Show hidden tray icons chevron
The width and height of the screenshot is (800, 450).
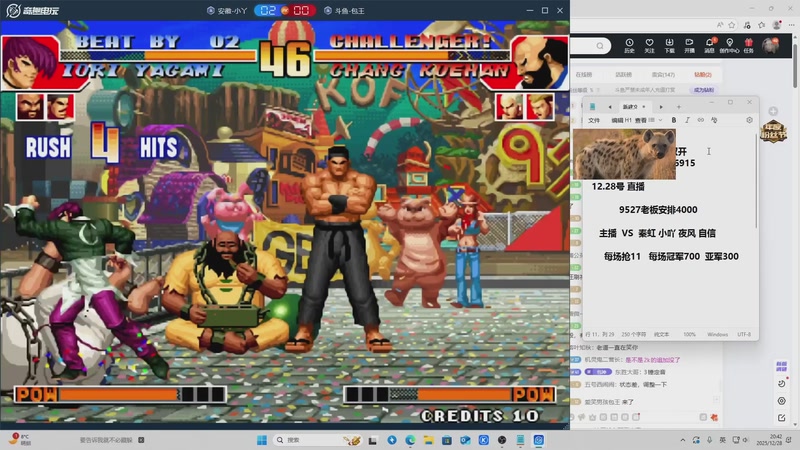pyautogui.click(x=683, y=440)
